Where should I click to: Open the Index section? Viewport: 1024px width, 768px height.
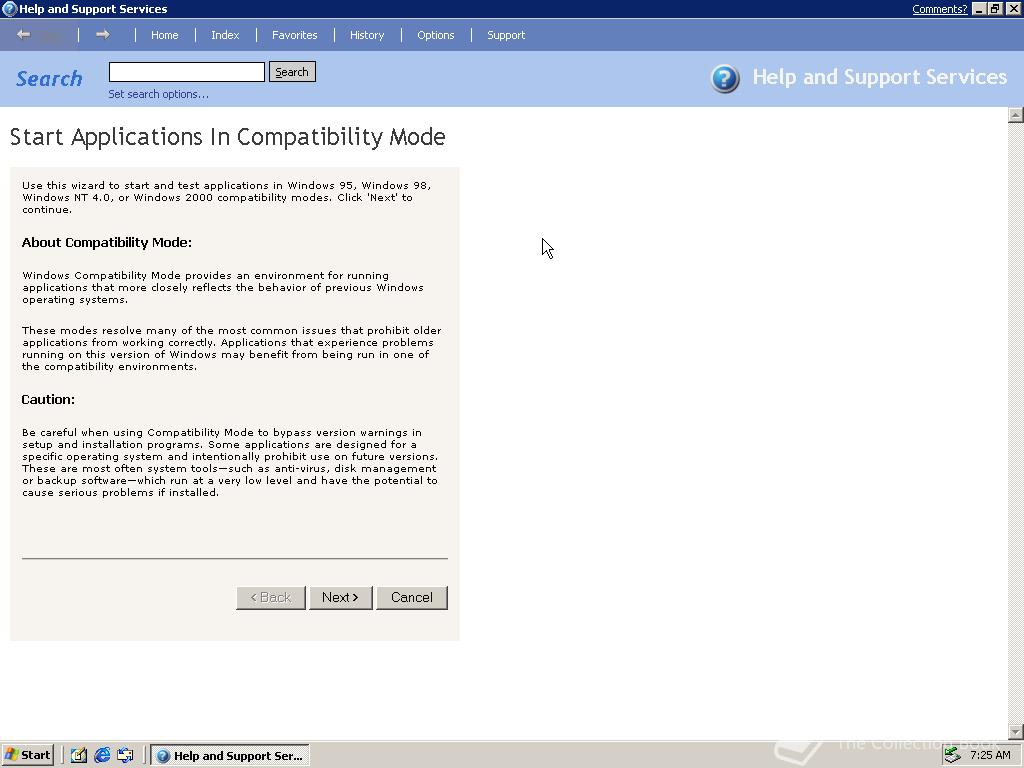tap(225, 35)
